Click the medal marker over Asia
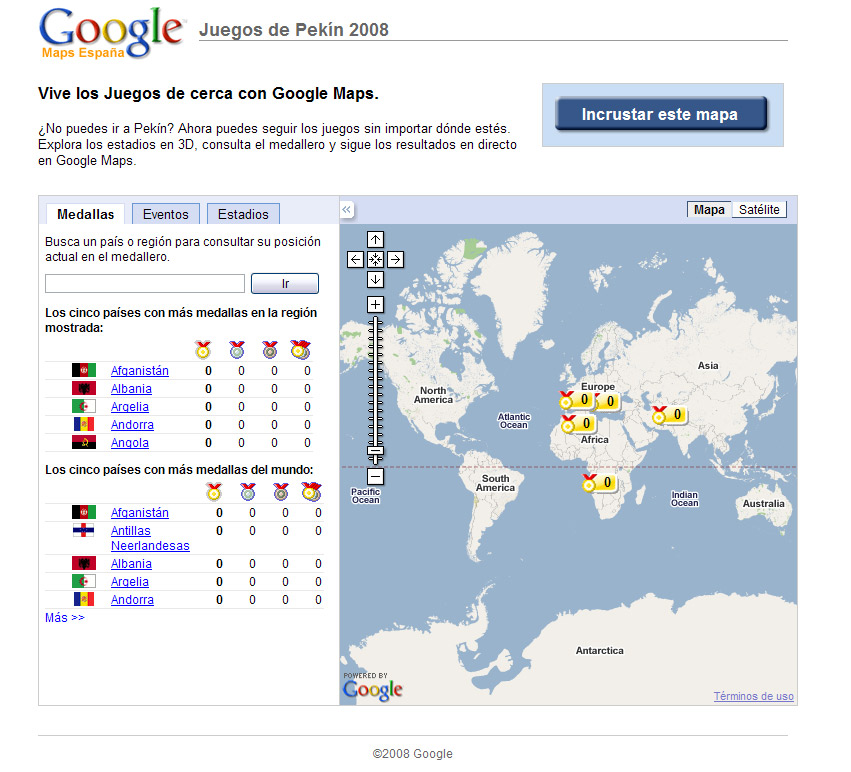The image size is (851, 772). (x=669, y=415)
